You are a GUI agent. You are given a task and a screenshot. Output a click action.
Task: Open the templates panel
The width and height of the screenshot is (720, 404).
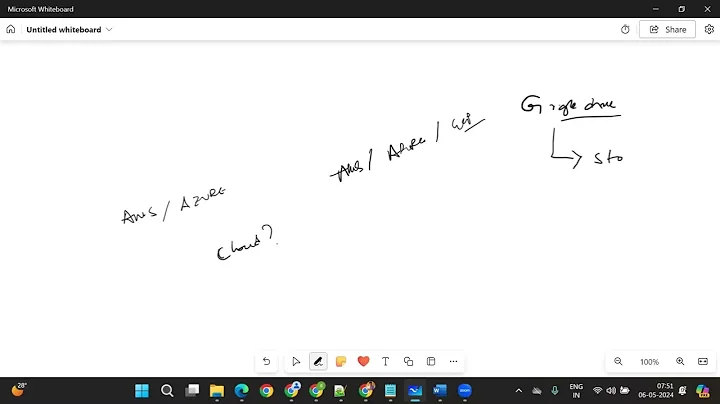point(431,362)
